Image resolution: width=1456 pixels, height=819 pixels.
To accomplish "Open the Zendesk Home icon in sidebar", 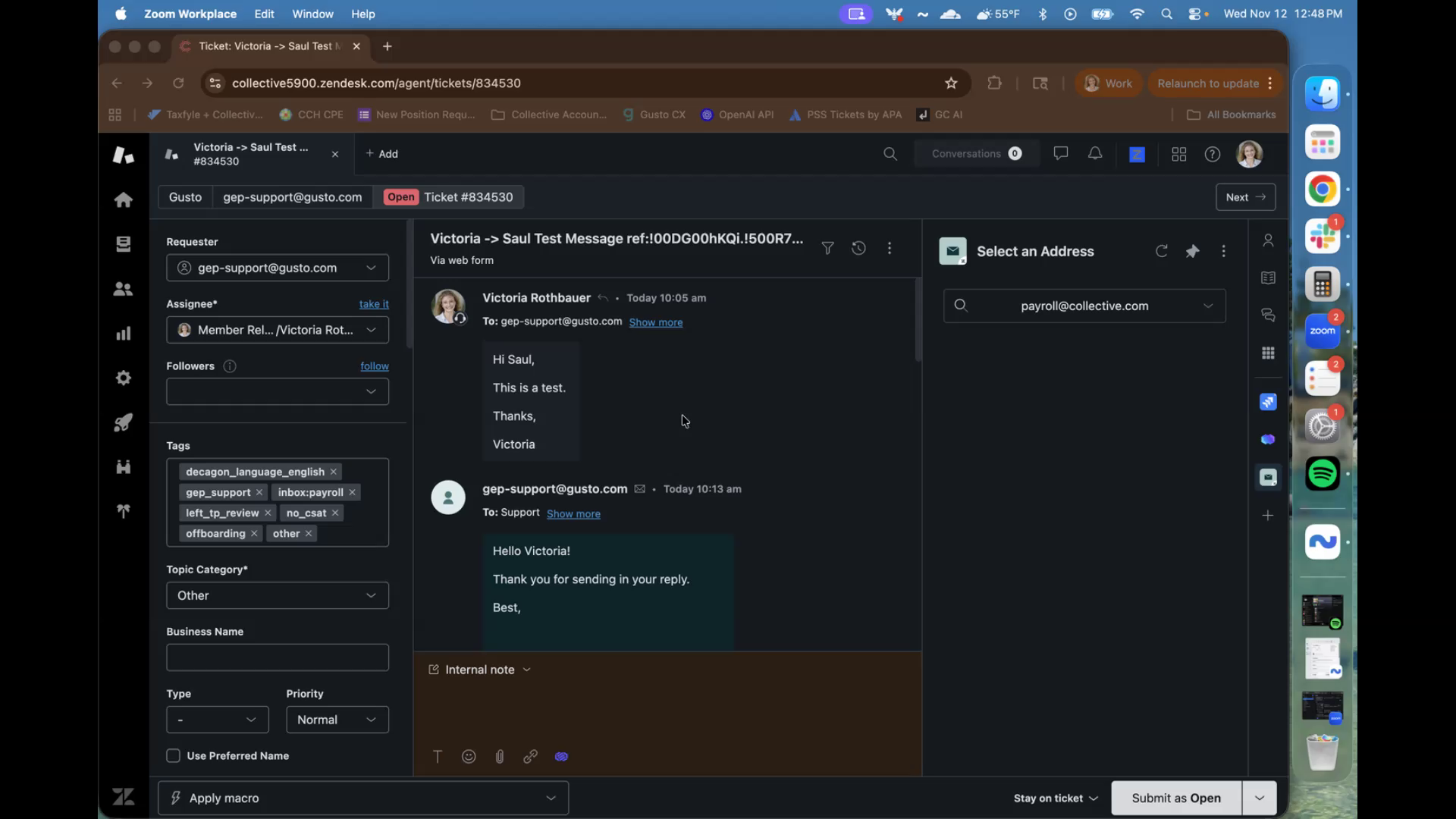I will [123, 199].
